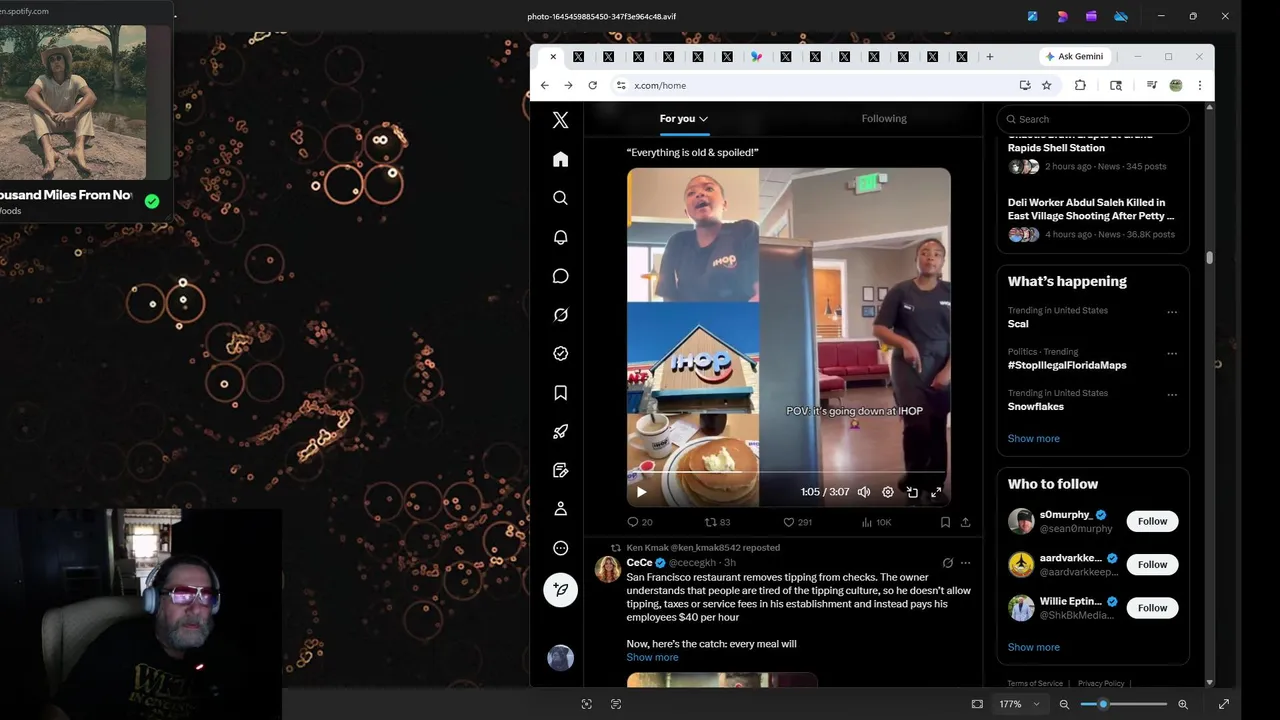Viewport: 1280px width, 720px height.
Task: Reload the x.com page in Chrome
Action: (x=592, y=86)
